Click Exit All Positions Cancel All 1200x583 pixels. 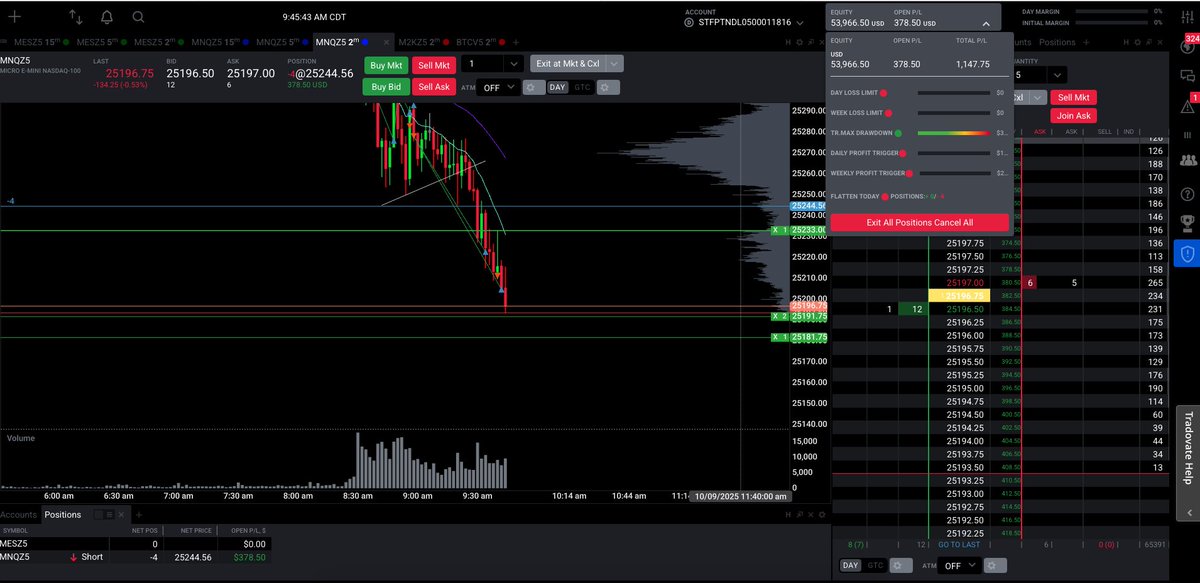click(x=919, y=221)
